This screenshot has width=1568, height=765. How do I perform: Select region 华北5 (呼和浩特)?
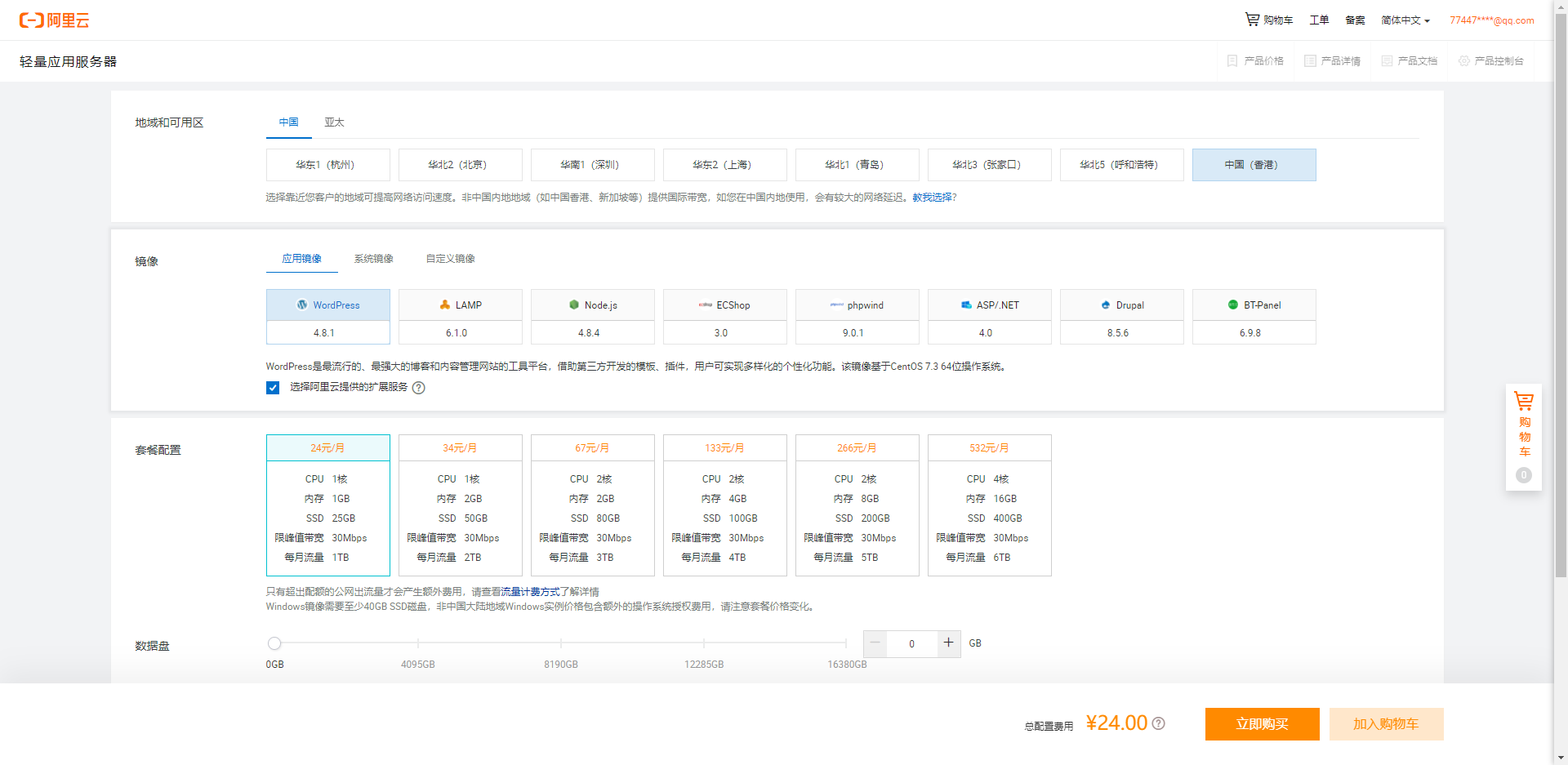pyautogui.click(x=1122, y=165)
